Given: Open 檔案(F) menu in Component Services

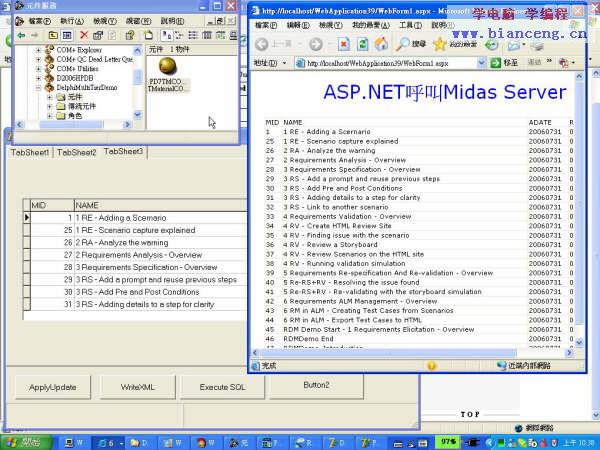Looking at the screenshot, I should [x=40, y=21].
